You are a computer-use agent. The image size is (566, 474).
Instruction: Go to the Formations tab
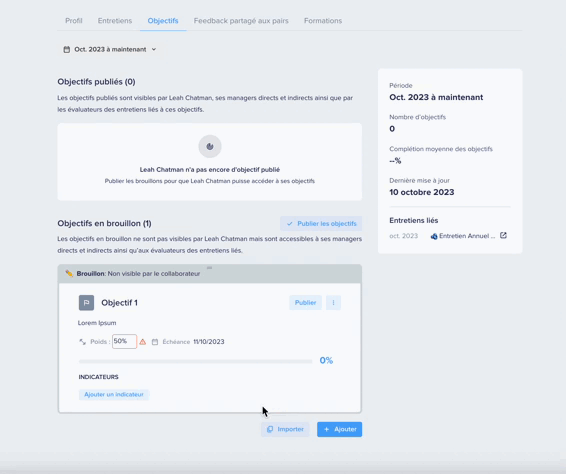[323, 21]
